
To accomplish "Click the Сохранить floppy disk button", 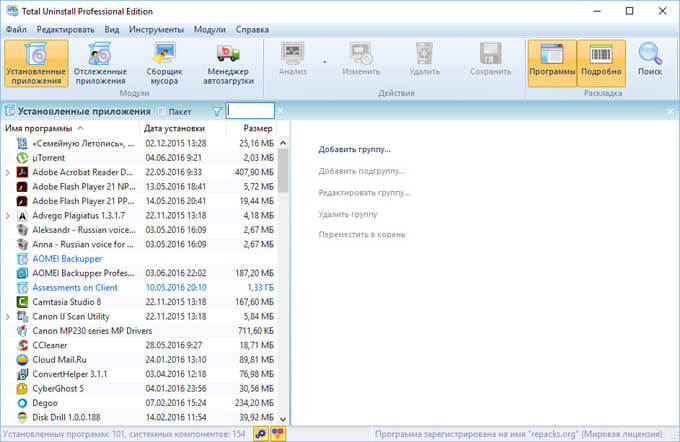I will [490, 59].
